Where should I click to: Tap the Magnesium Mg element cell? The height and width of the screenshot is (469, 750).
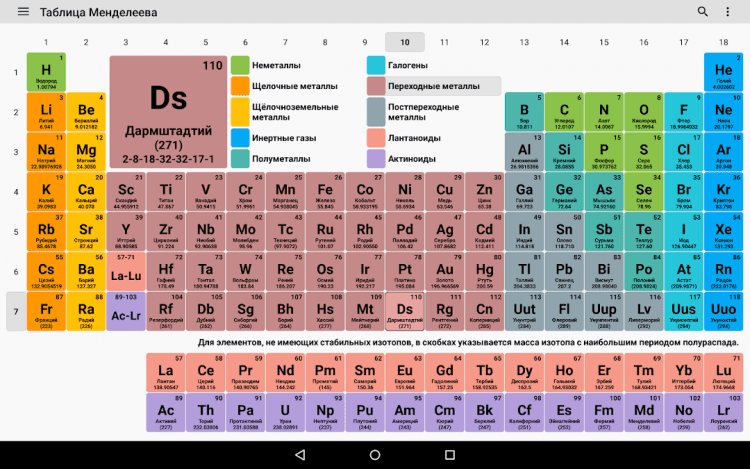pos(86,152)
